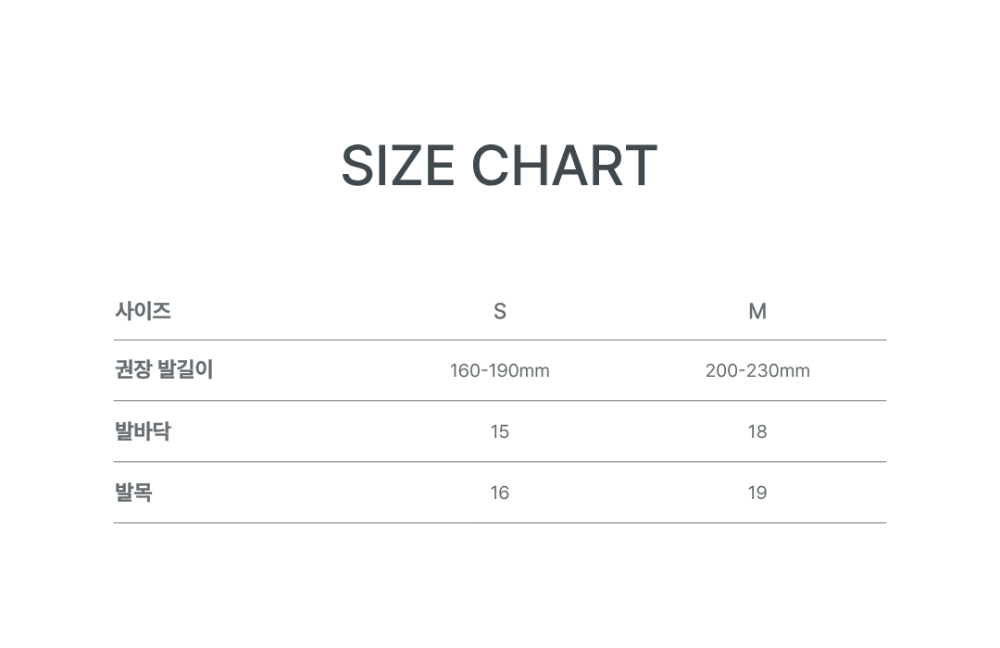Screen dimensions: 1000x648
Task: Click the value 15 under size S
Action: [499, 432]
